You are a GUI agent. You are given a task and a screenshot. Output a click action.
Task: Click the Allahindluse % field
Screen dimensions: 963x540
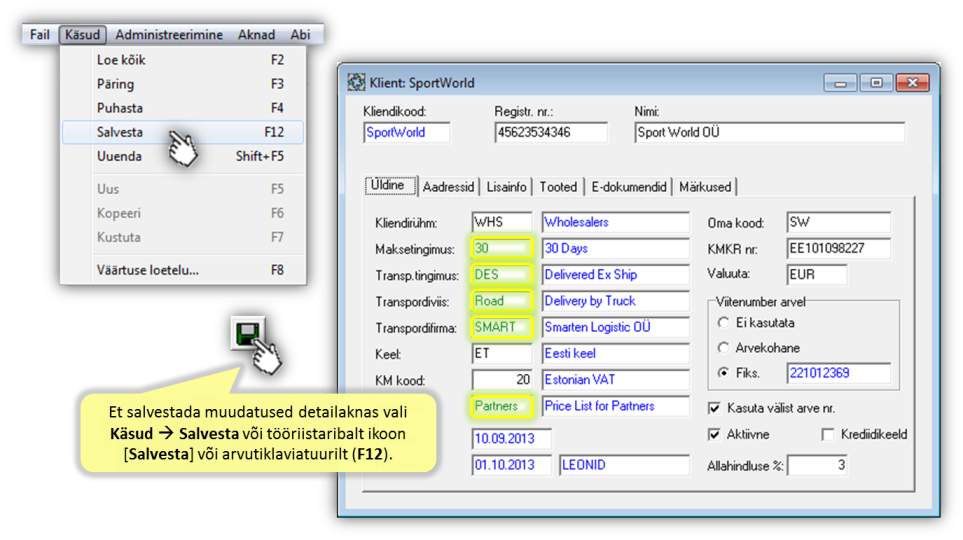(x=817, y=465)
